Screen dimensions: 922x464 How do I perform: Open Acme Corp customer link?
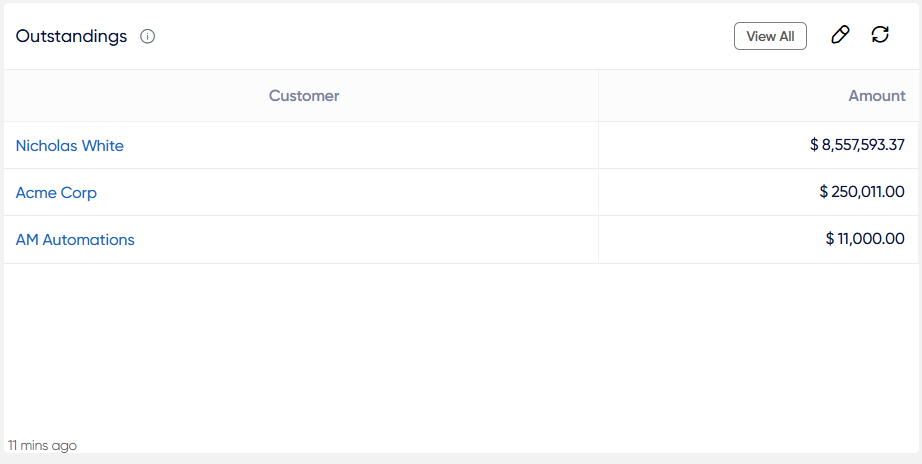56,192
